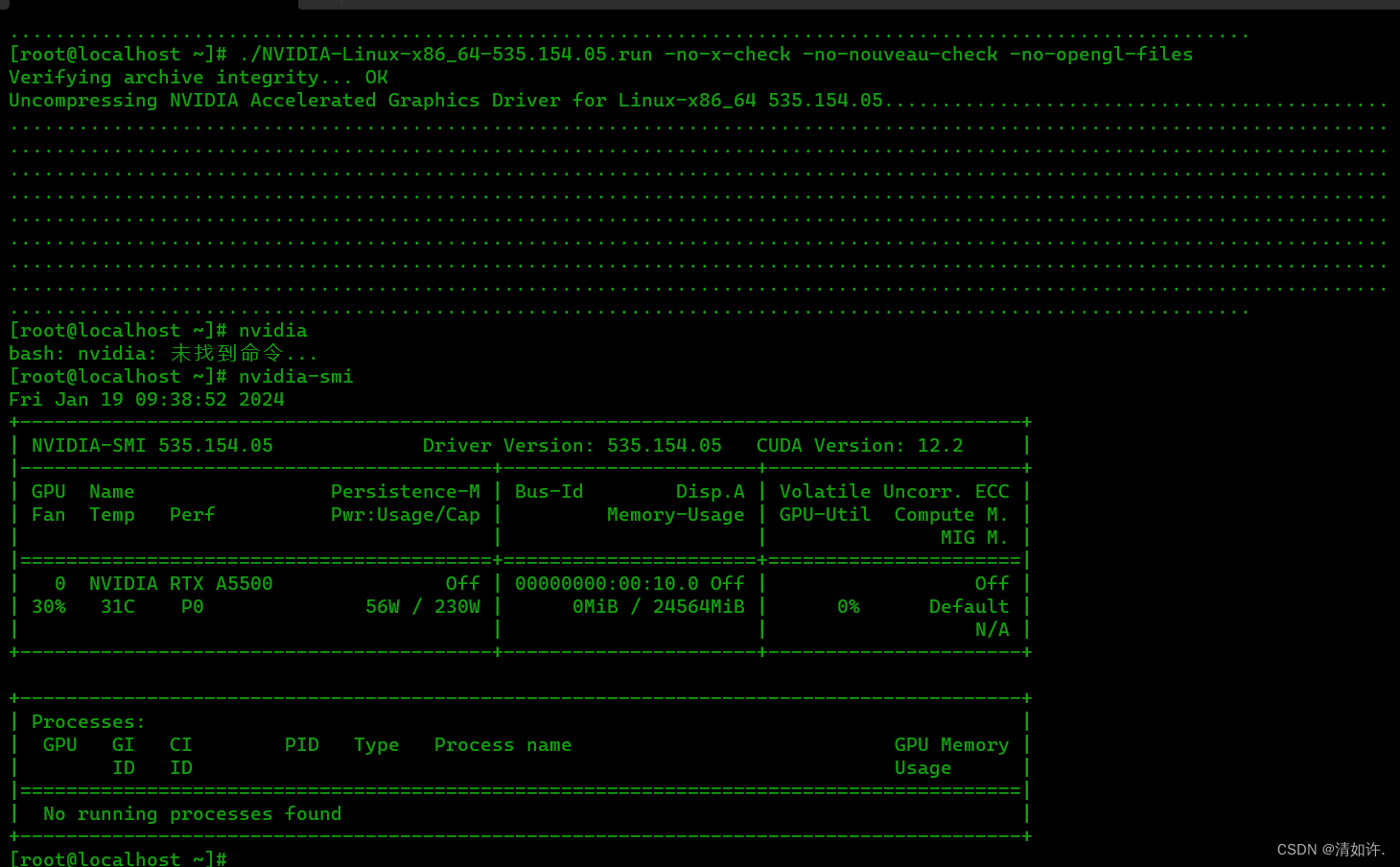Click the compute mode value 'Default'

tap(969, 607)
